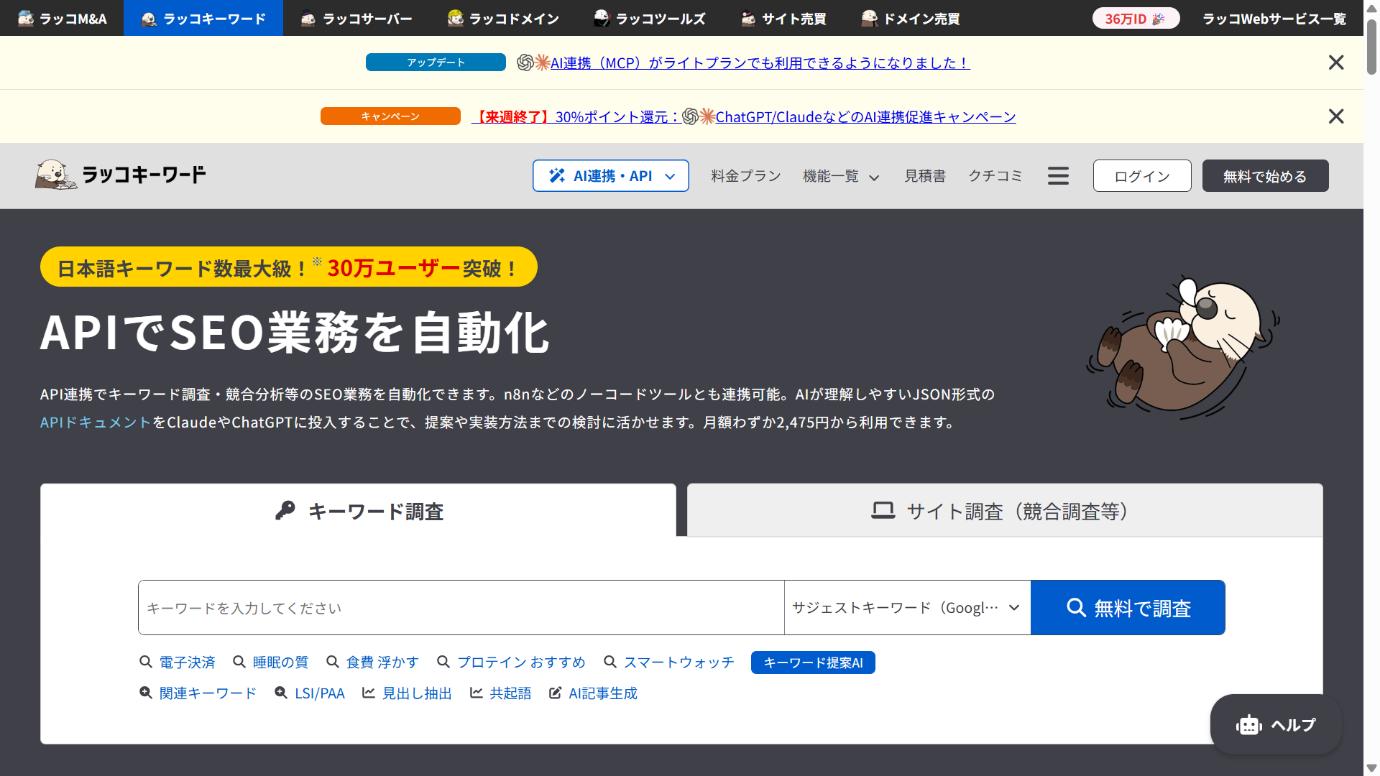Dismiss the キャンペーン banner

1335,116
